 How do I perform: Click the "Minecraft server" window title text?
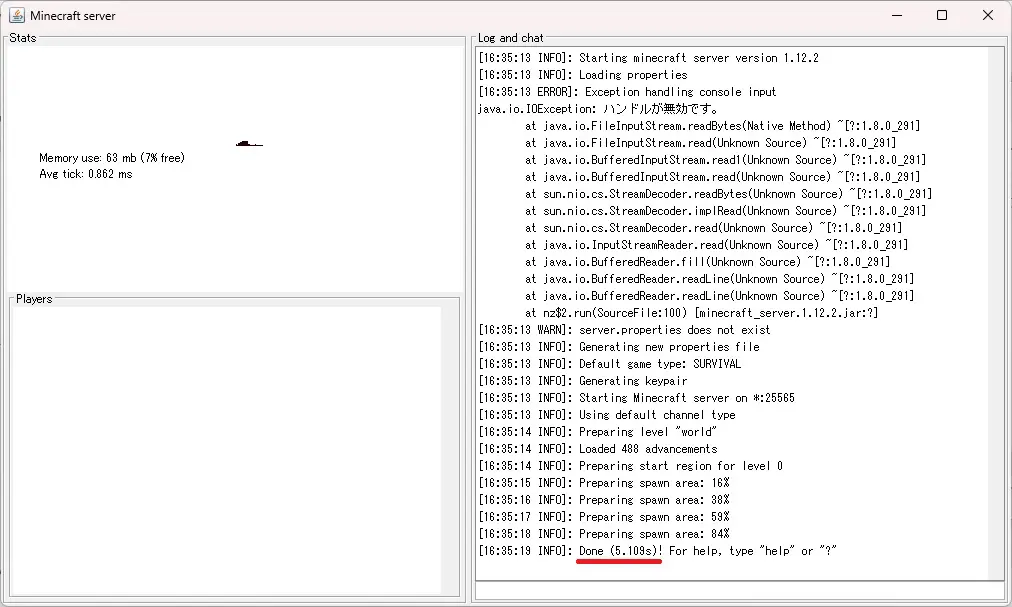(72, 16)
